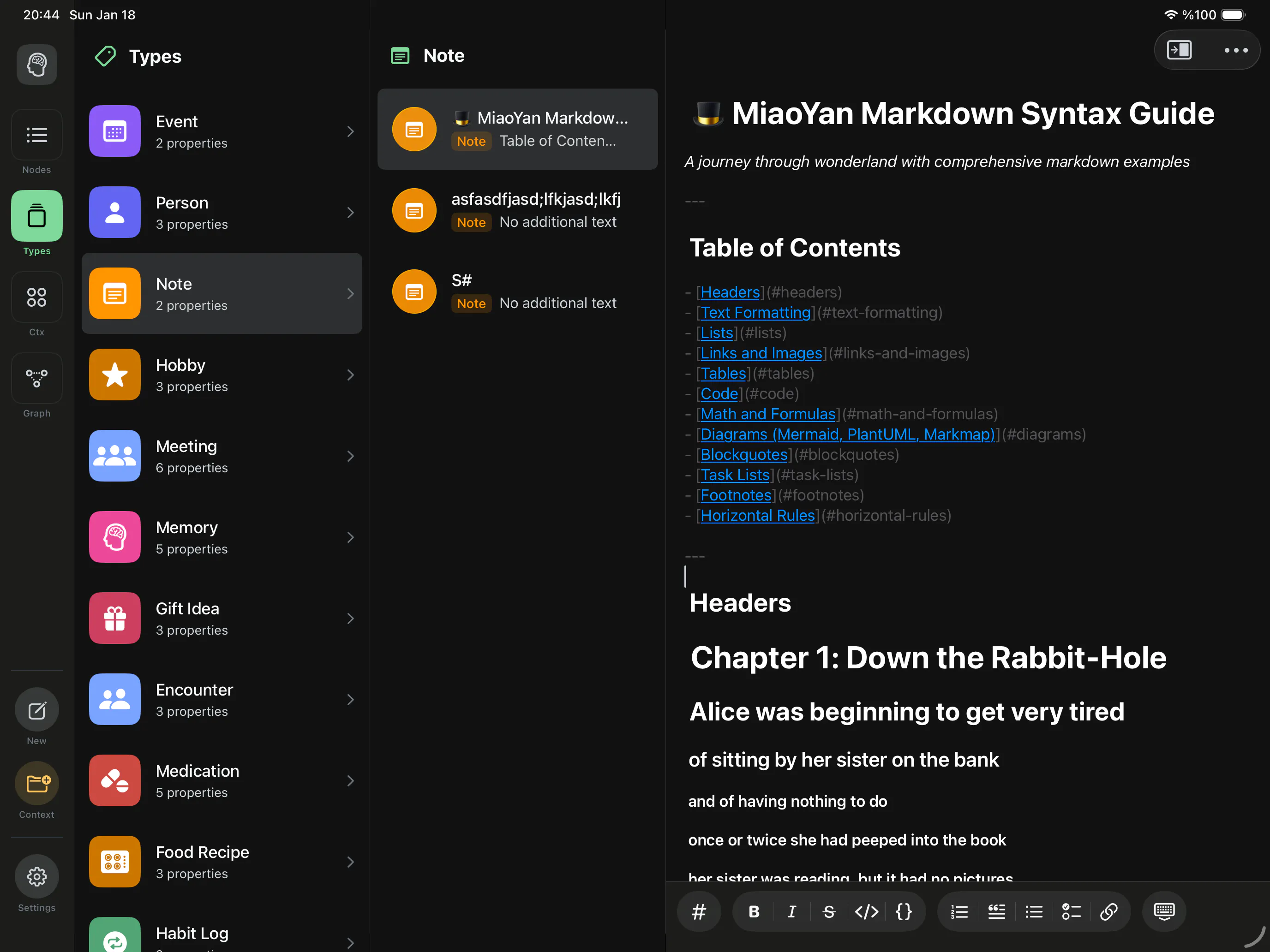Insert a bulleted list
This screenshot has width=1270, height=952.
click(x=1034, y=911)
